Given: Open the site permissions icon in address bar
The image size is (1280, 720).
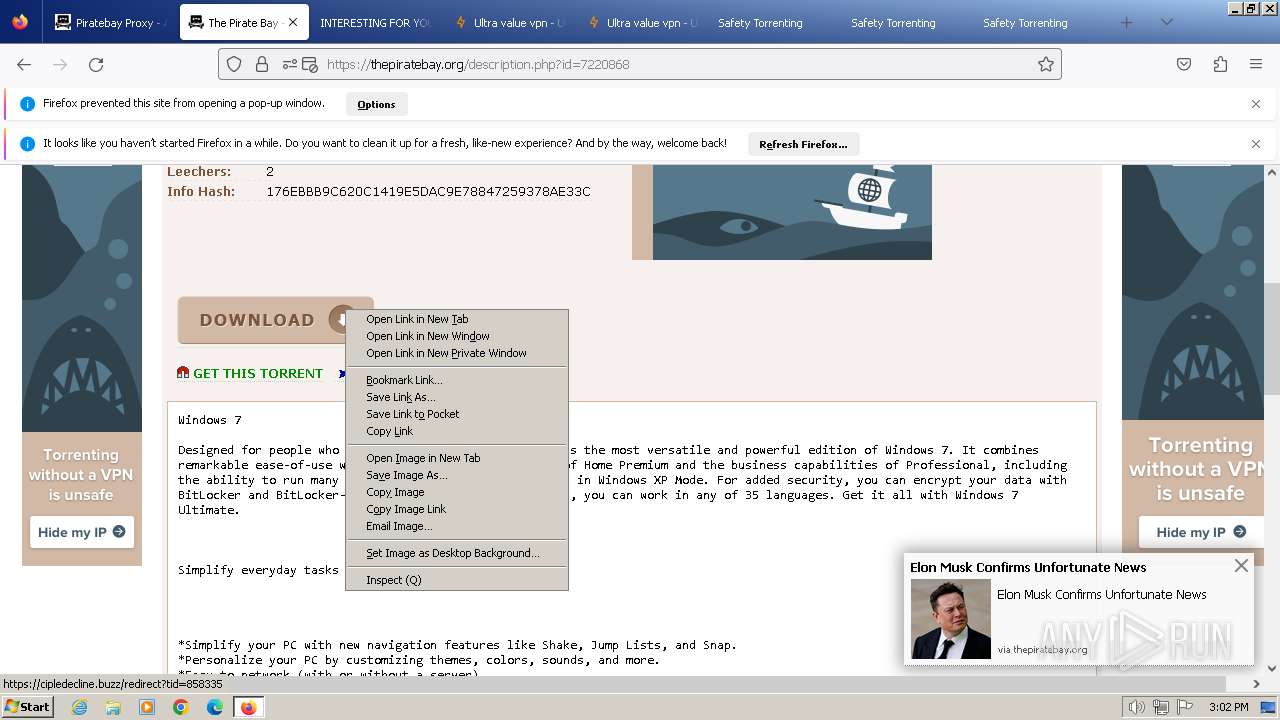Looking at the screenshot, I should point(290,64).
